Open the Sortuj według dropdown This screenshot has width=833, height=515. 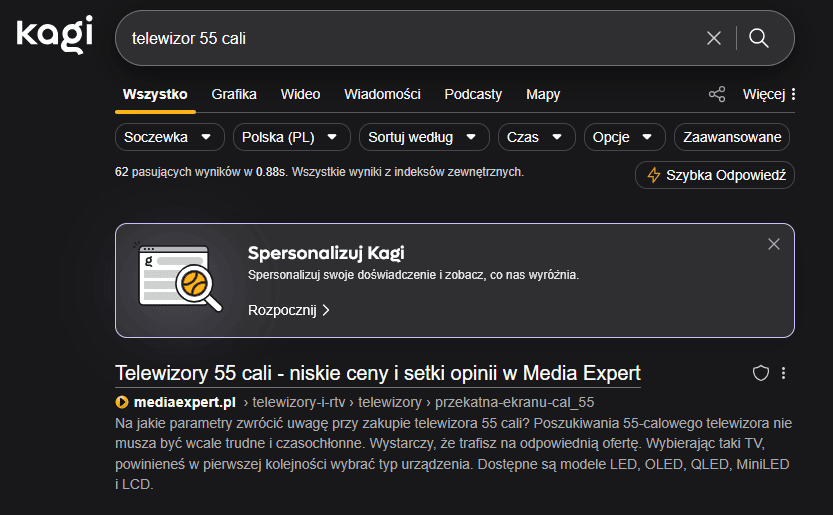[x=424, y=137]
